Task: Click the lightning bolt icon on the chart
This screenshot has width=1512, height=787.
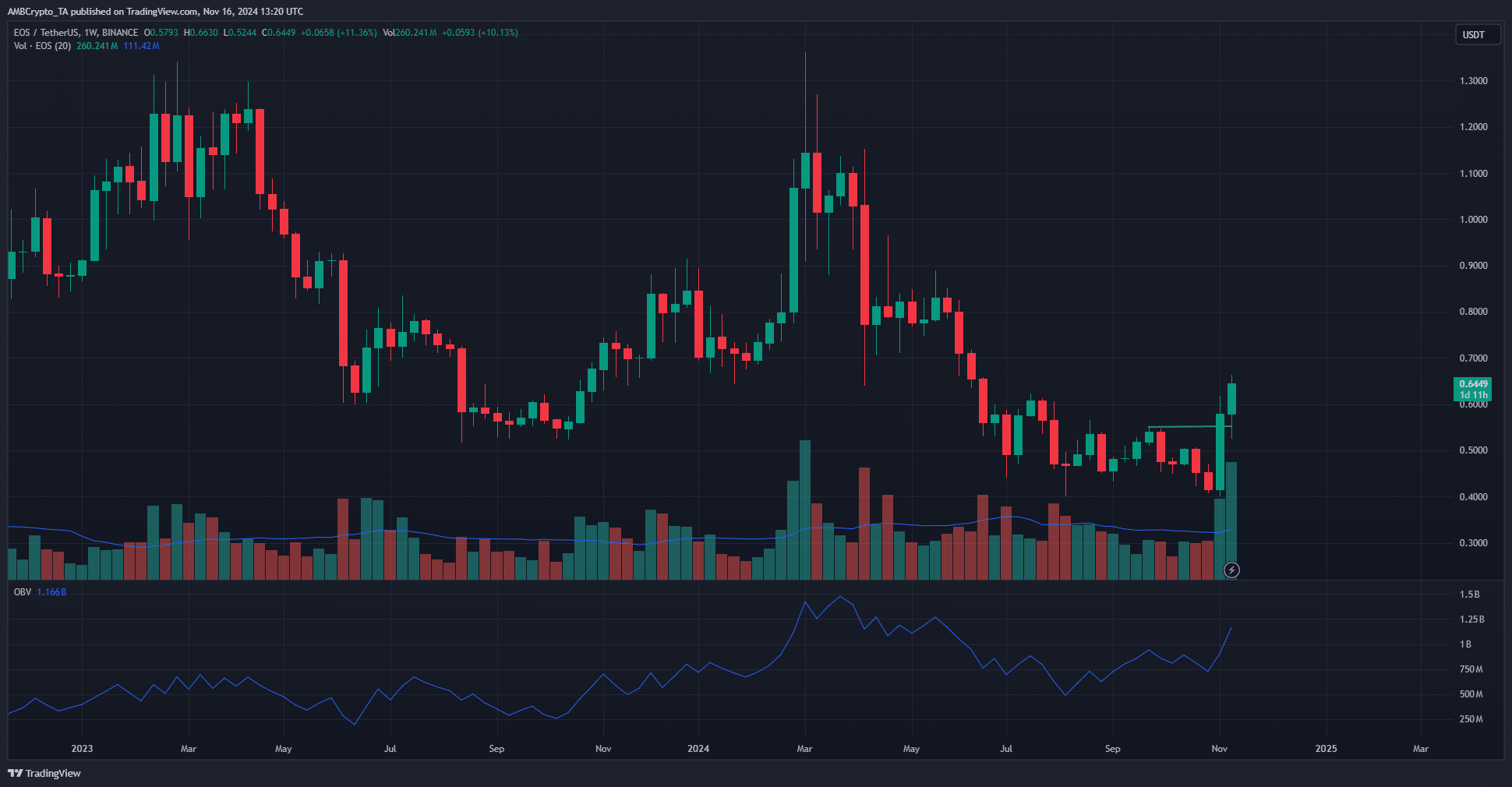Action: tap(1231, 570)
